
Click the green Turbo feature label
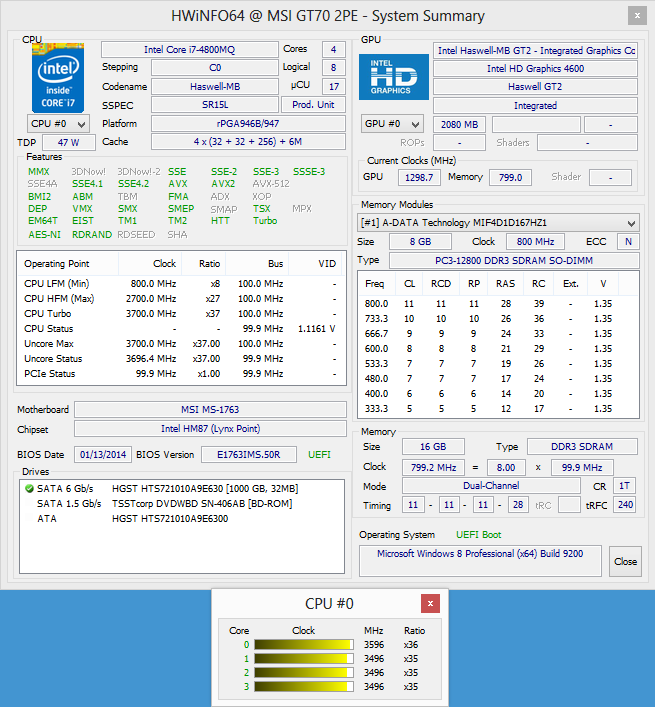265,221
